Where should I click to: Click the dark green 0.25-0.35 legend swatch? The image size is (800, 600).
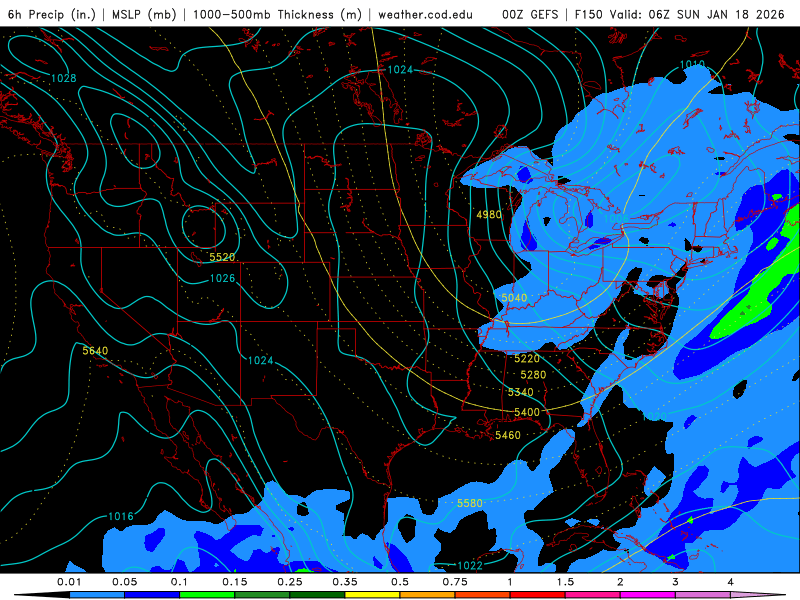[317, 595]
